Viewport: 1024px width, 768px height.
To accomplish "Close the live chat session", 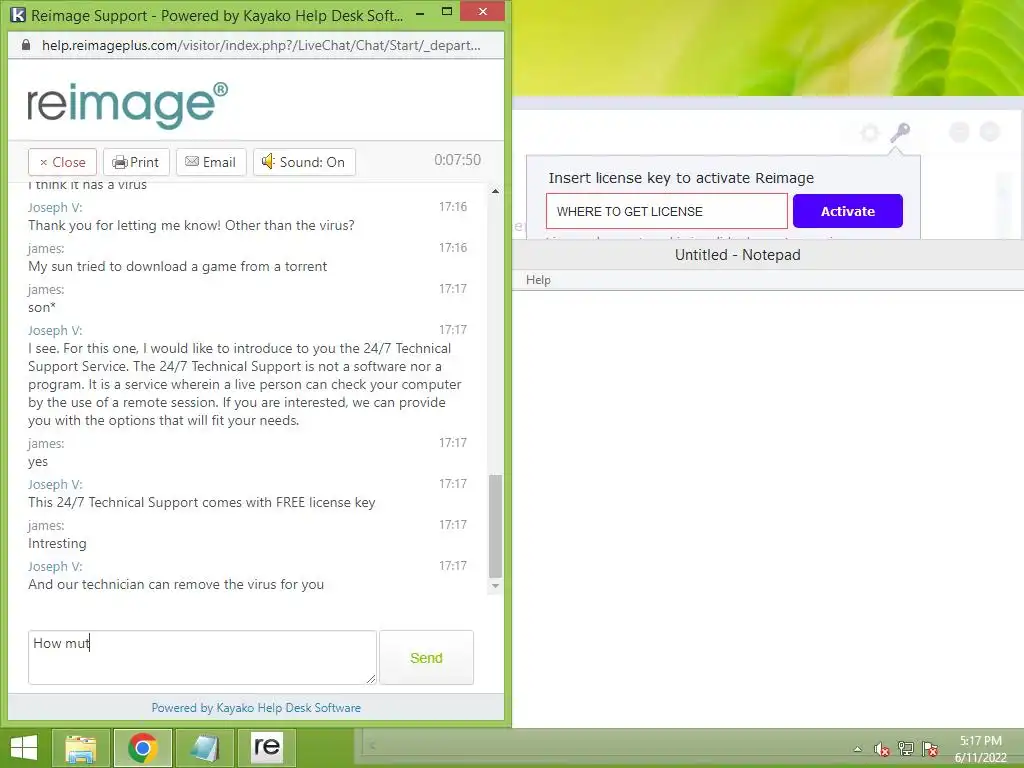I will [x=62, y=162].
